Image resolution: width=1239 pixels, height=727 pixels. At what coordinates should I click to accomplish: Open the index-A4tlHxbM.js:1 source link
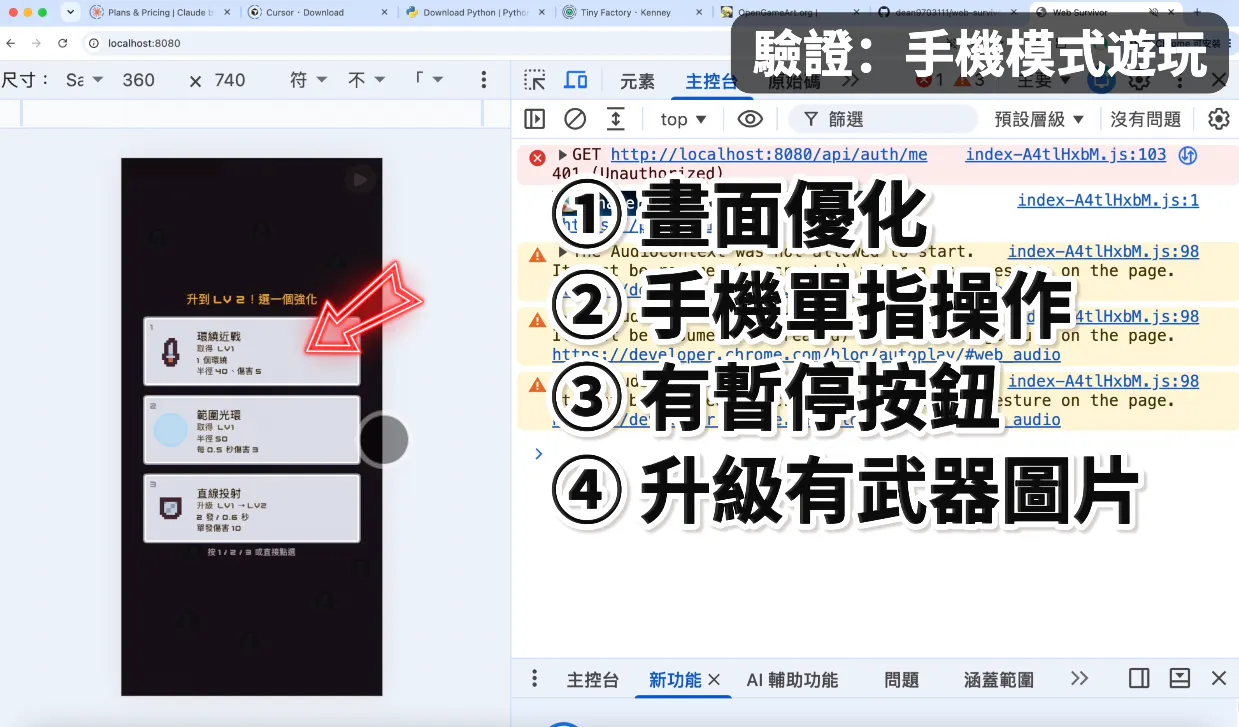1108,200
